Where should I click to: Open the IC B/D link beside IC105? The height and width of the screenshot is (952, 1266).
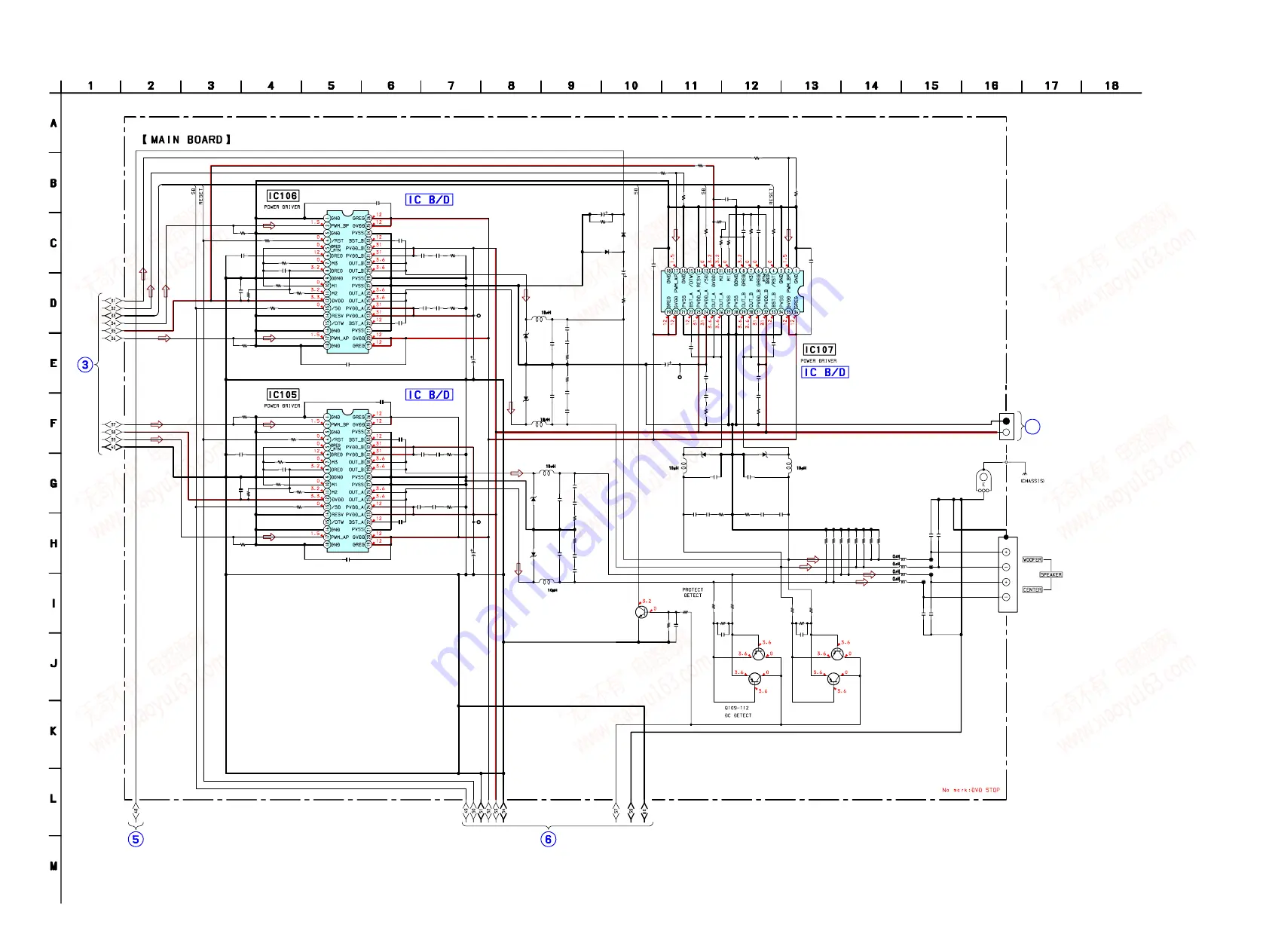click(430, 395)
